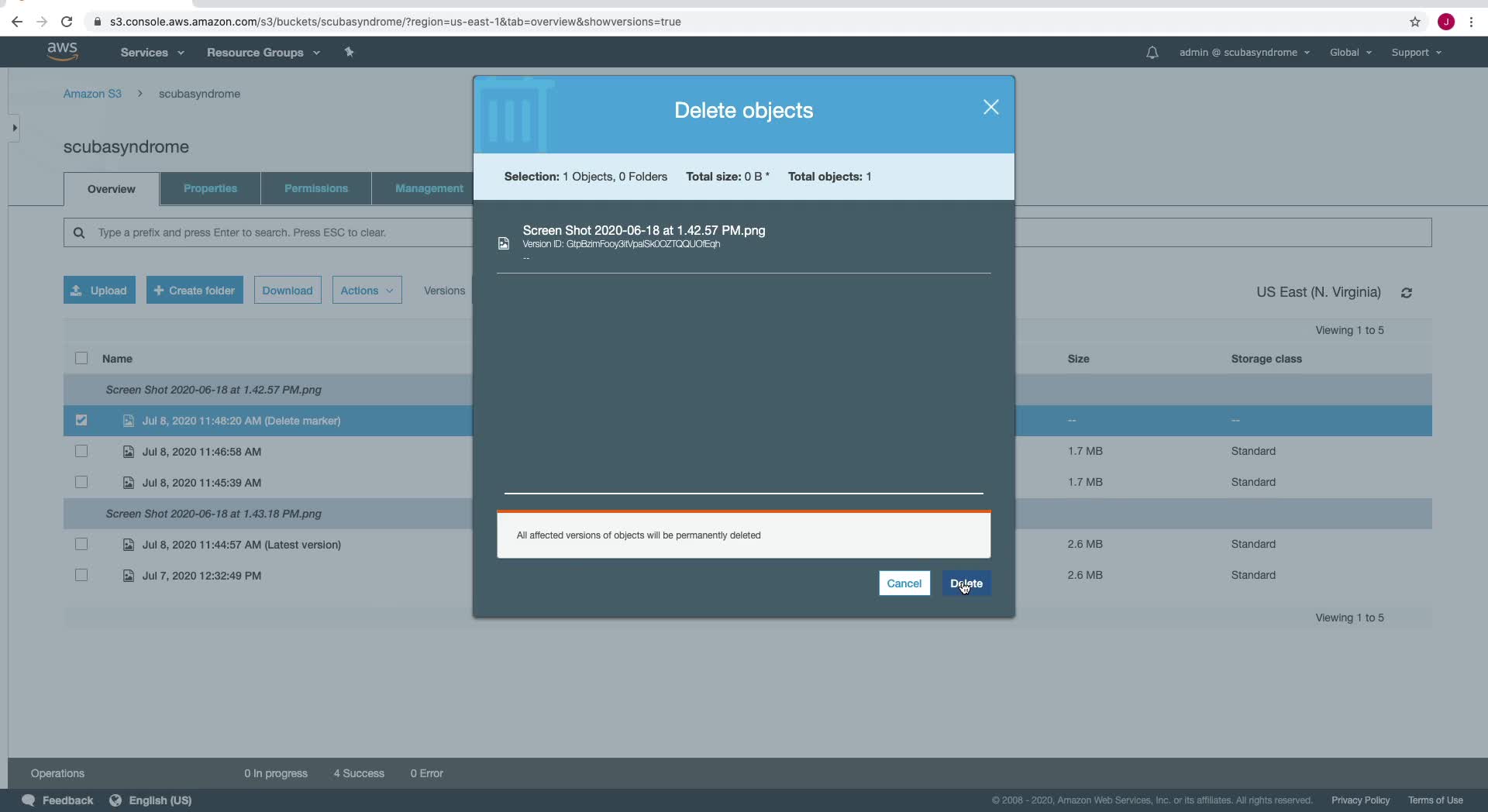Open the admin @ scubasyndrome account menu

point(1245,53)
